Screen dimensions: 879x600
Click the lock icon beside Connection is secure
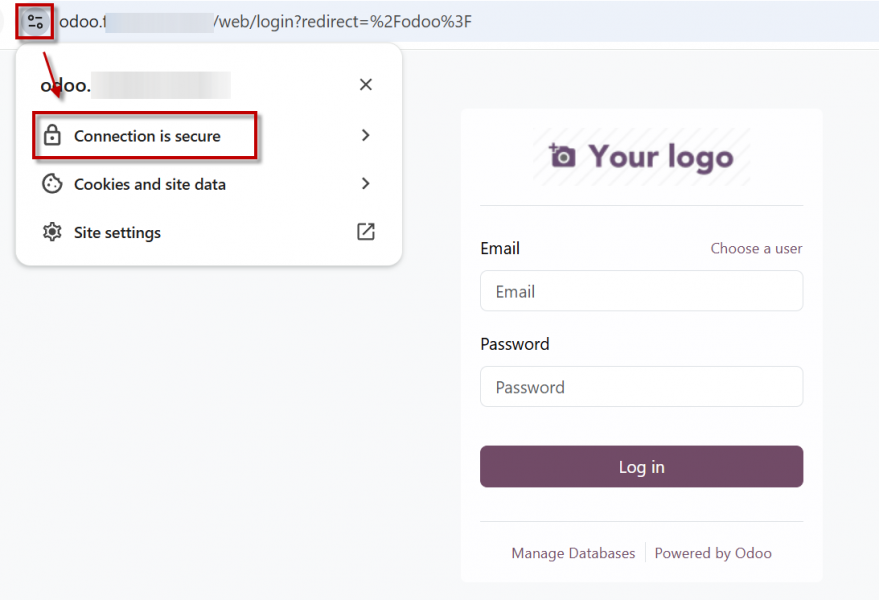[52, 136]
